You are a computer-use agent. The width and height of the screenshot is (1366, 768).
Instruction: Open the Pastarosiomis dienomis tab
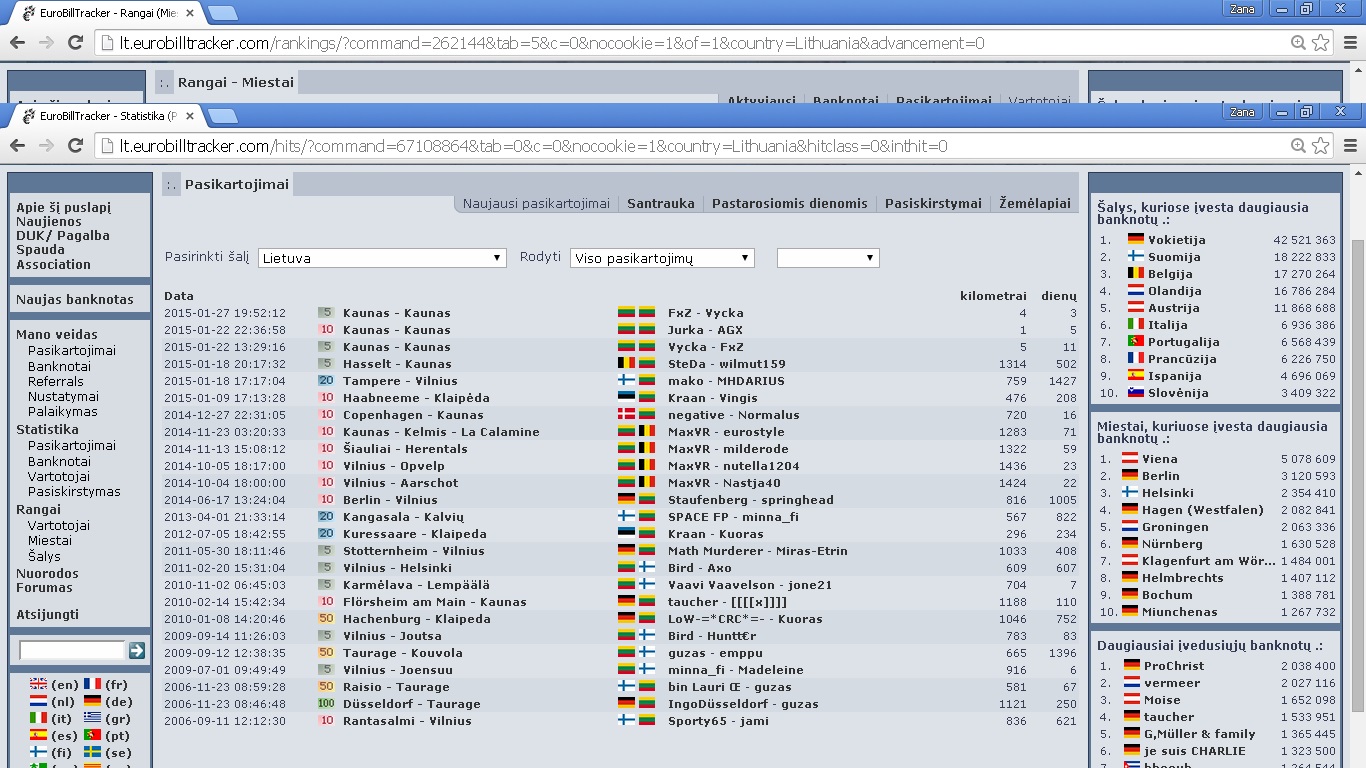[x=790, y=203]
